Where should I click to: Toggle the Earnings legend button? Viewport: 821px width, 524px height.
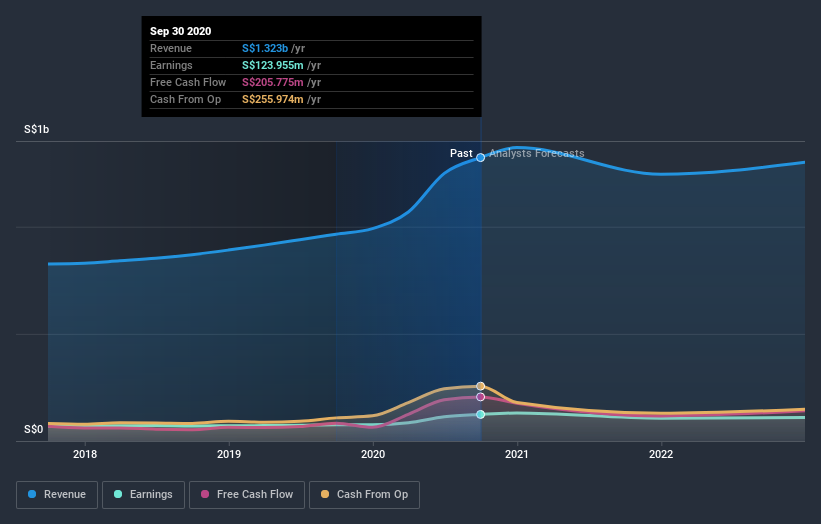click(x=143, y=495)
